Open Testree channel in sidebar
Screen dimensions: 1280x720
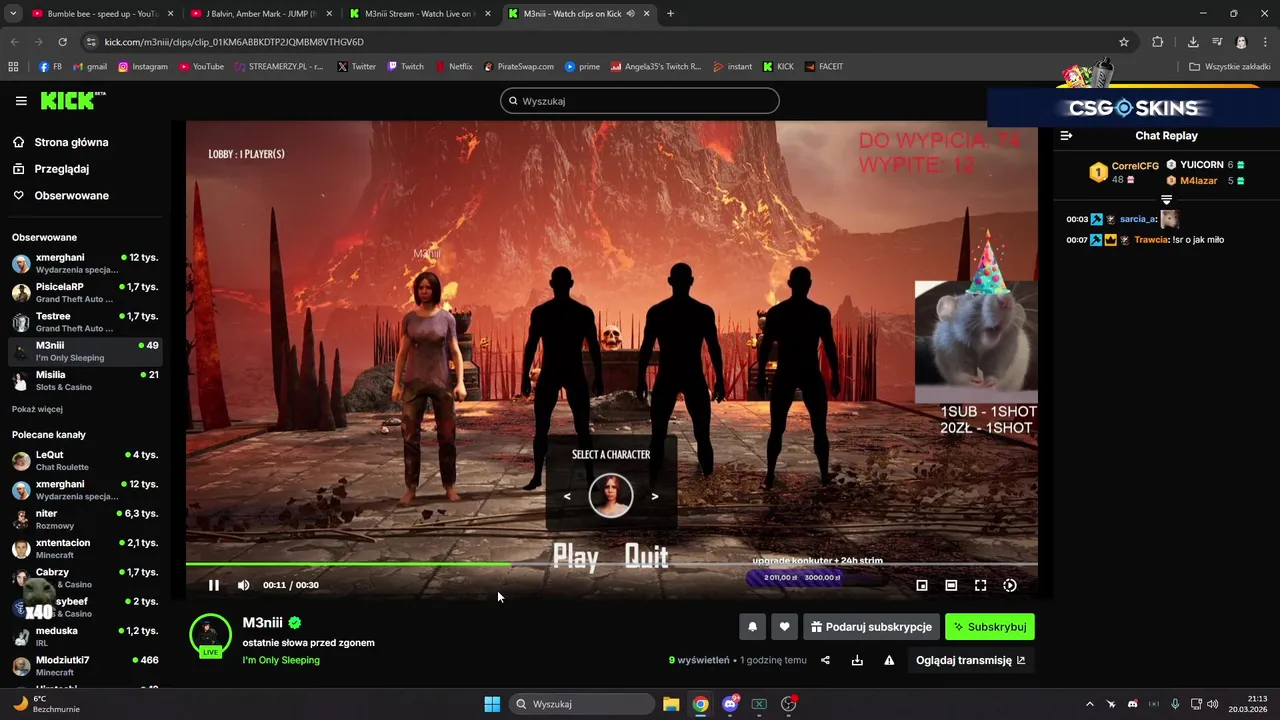tap(85, 322)
